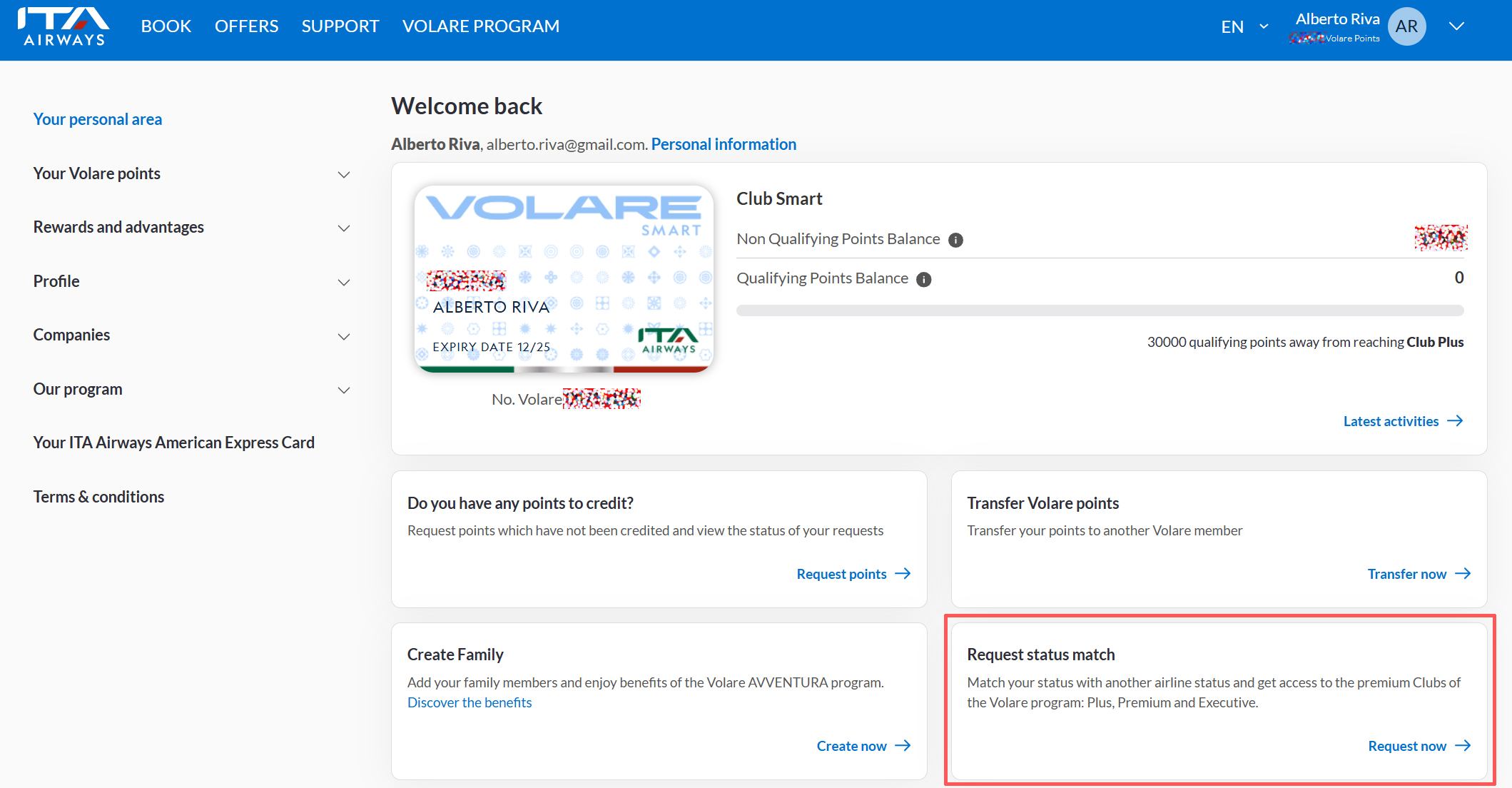
Task: Click the Volare Smart membership card
Action: (564, 279)
